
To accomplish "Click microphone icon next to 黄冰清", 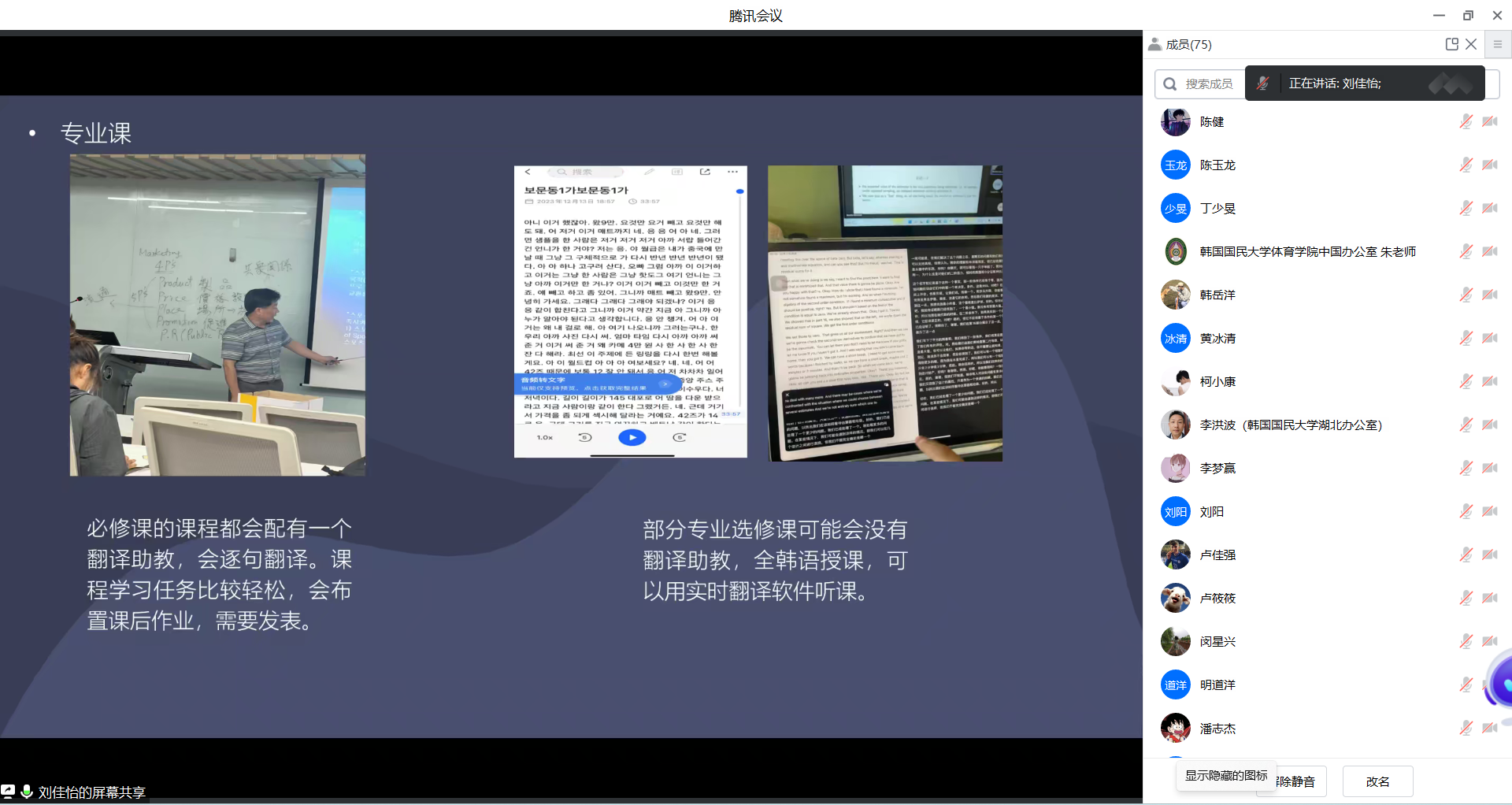I will point(1466,338).
